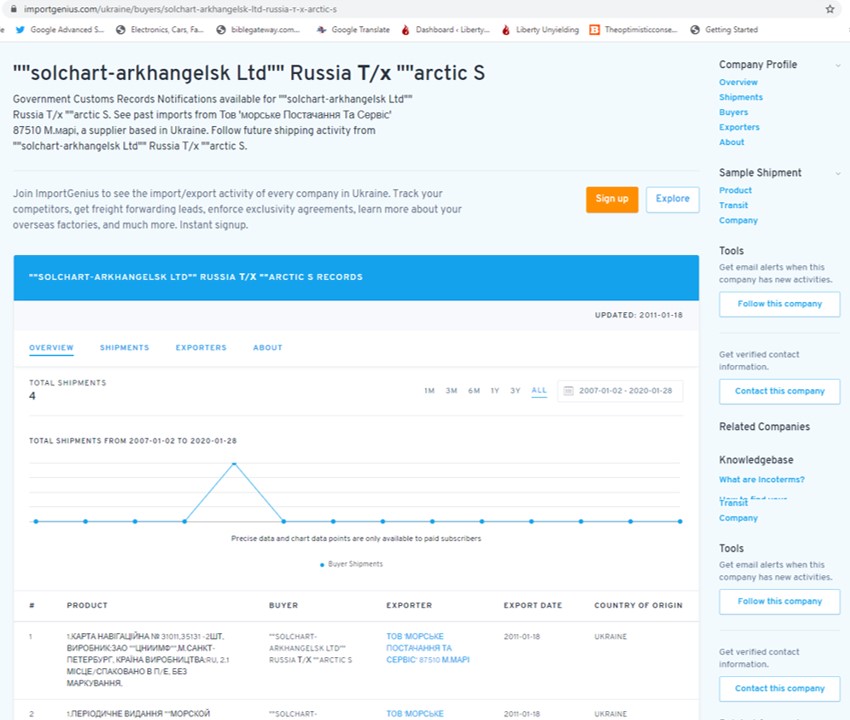850x720 pixels.
Task: Open the Google Advanced Search bookmark
Action: (60, 30)
